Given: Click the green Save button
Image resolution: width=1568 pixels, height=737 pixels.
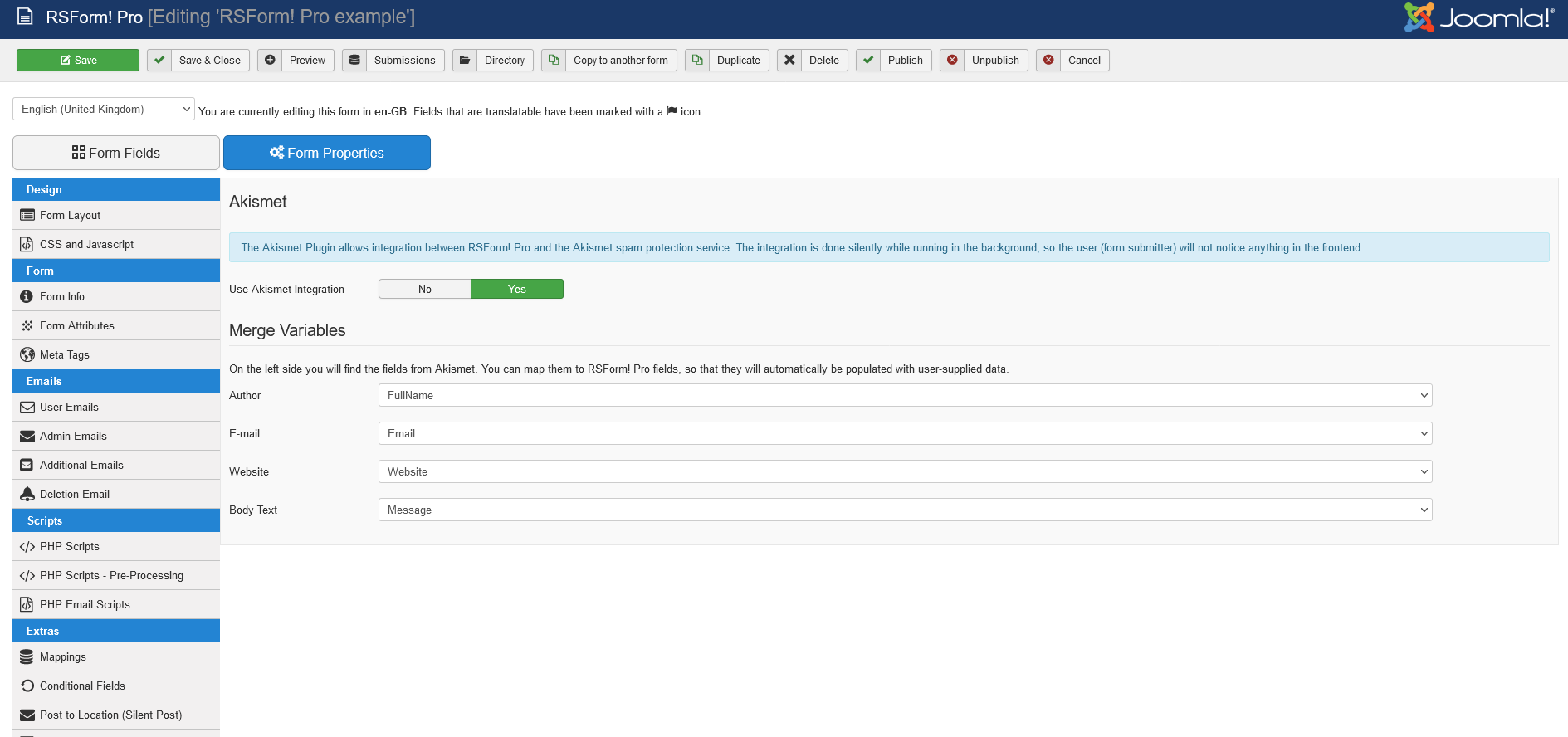Looking at the screenshot, I should (x=78, y=61).
